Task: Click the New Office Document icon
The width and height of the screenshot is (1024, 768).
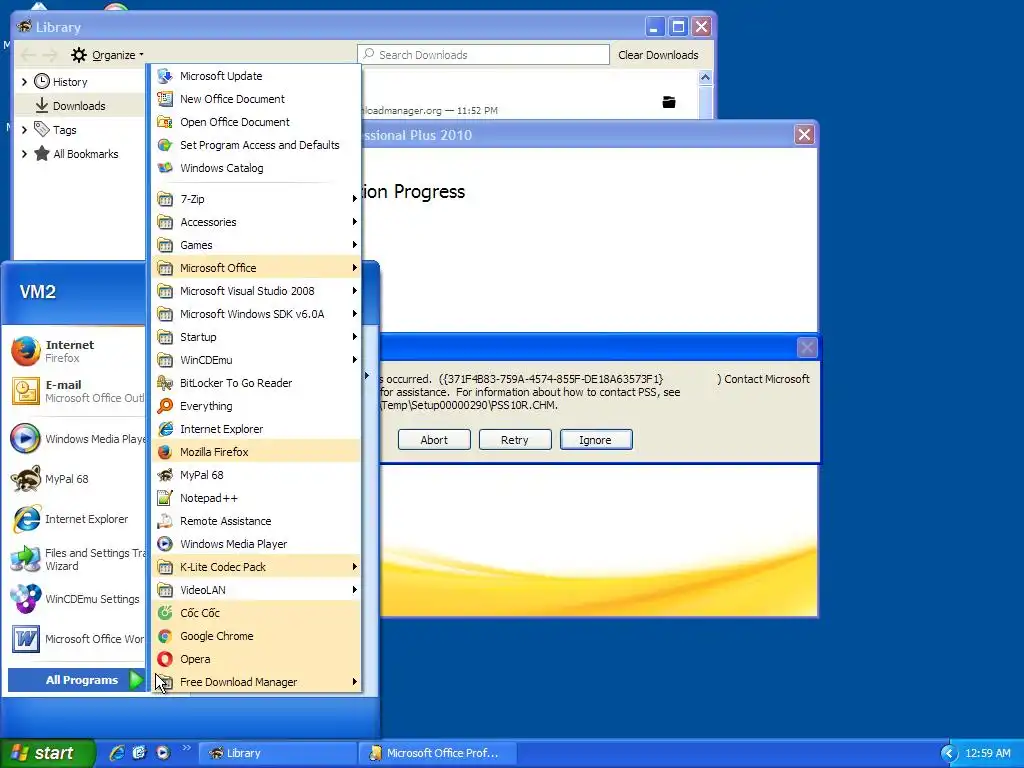Action: (165, 99)
